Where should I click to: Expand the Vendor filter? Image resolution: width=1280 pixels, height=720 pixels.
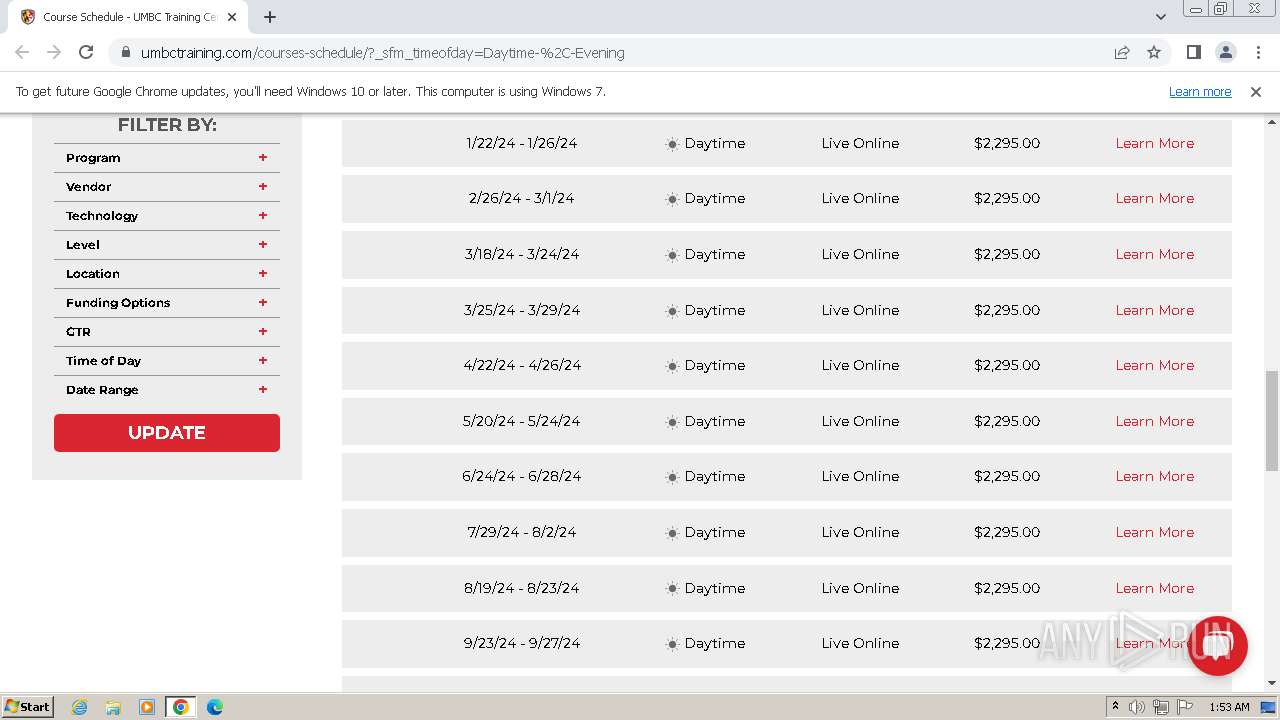coord(167,187)
